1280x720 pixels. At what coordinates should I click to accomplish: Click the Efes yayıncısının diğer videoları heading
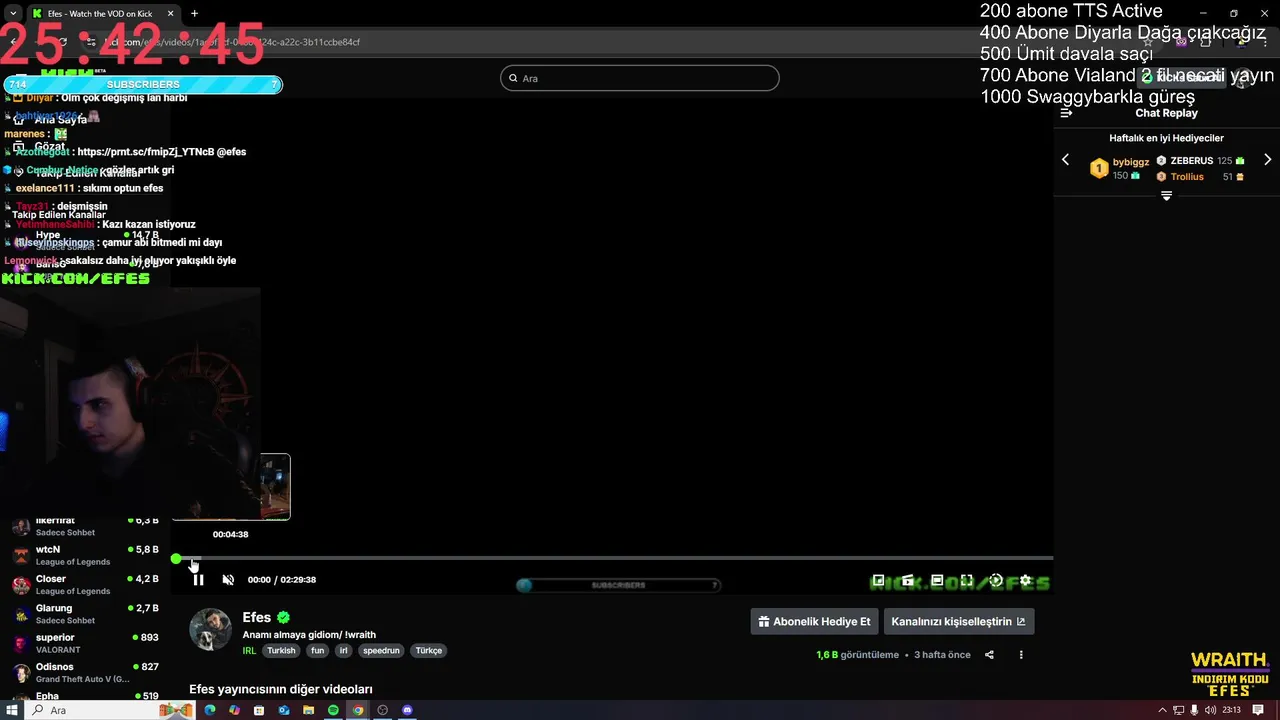pyautogui.click(x=281, y=689)
